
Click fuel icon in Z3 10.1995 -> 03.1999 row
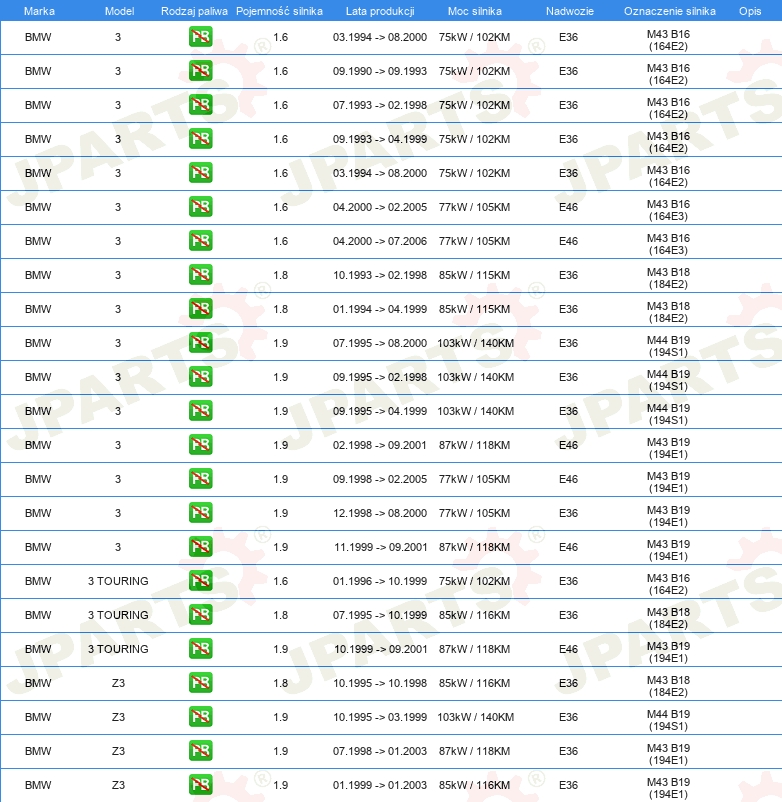200,717
